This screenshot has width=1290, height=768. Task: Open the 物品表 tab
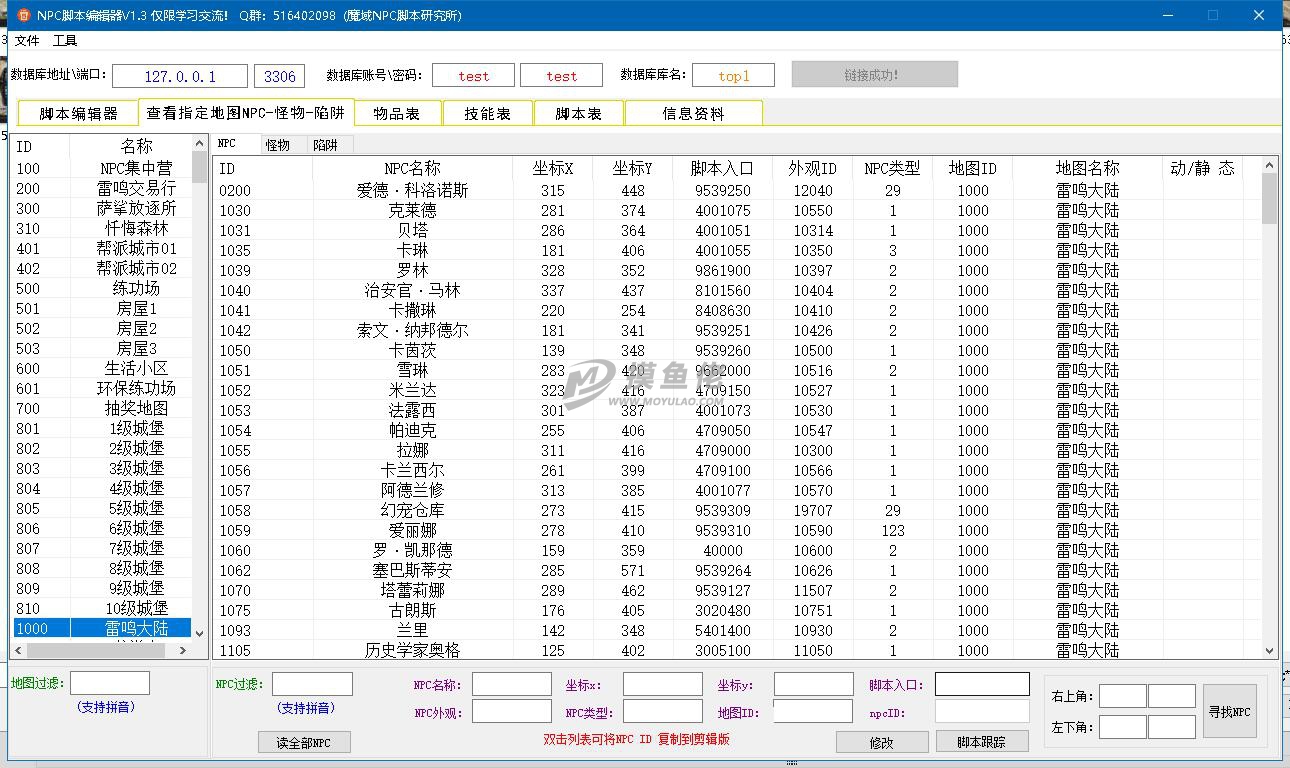click(x=397, y=113)
